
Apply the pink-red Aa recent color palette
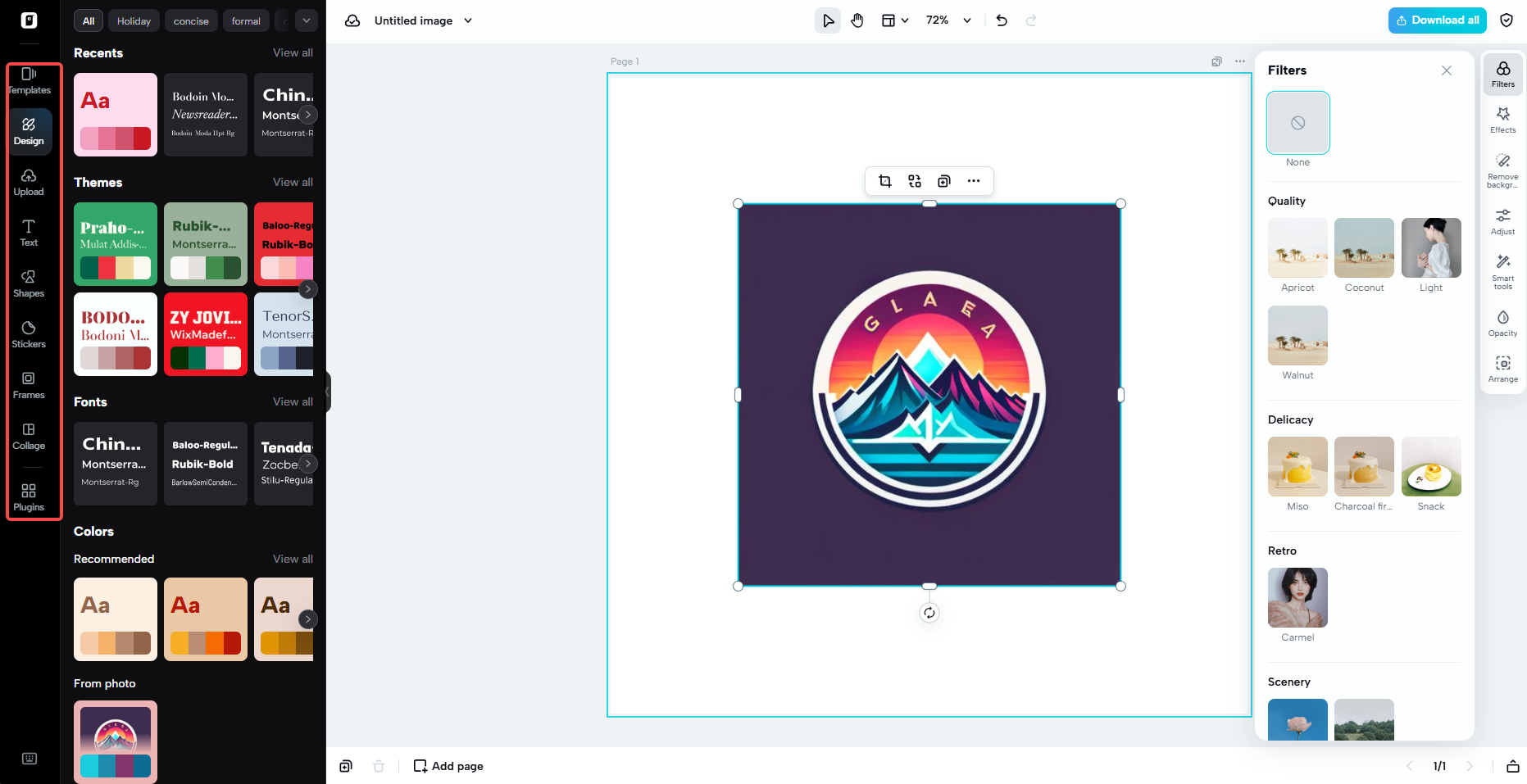(x=116, y=115)
